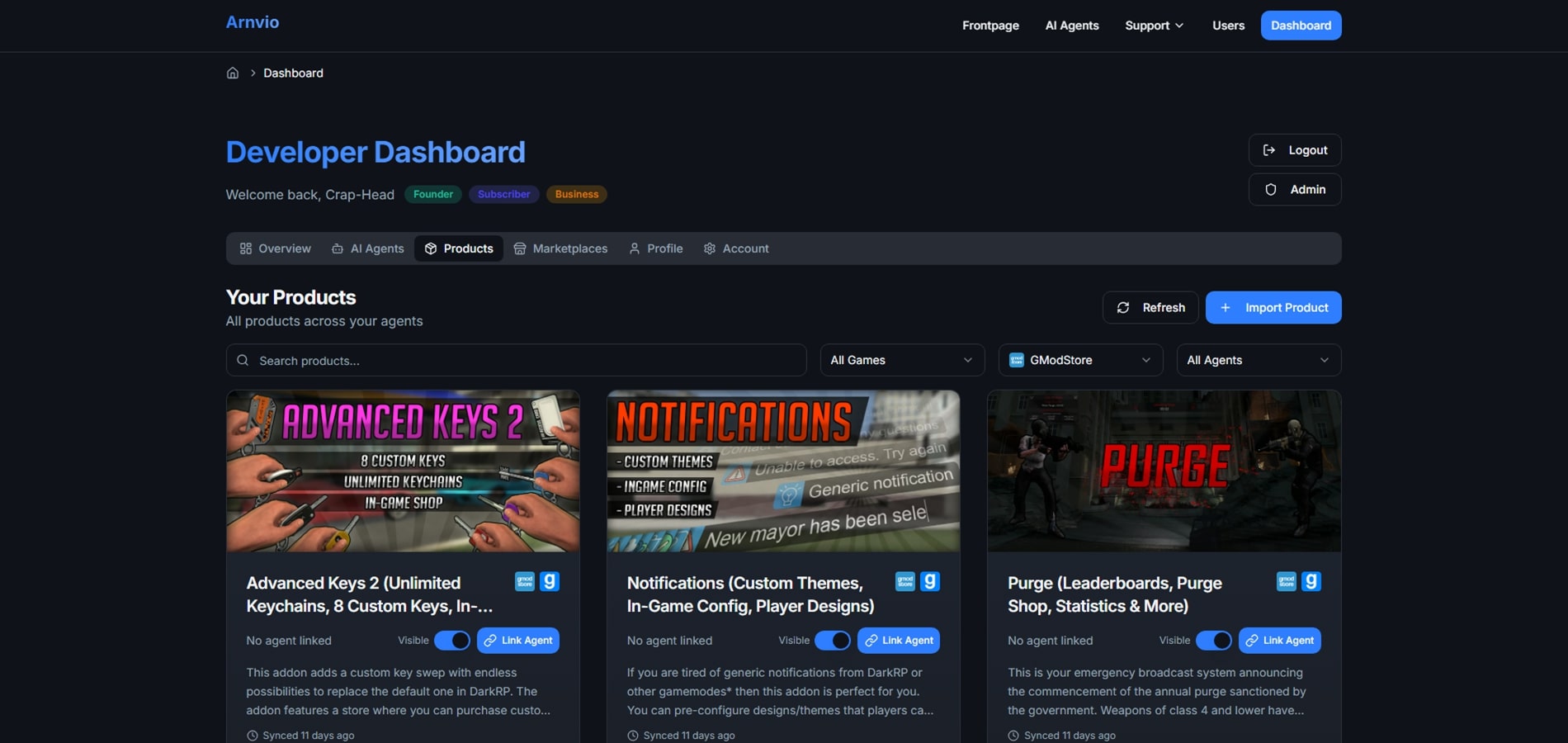
Task: Open the Account tab
Action: click(736, 248)
